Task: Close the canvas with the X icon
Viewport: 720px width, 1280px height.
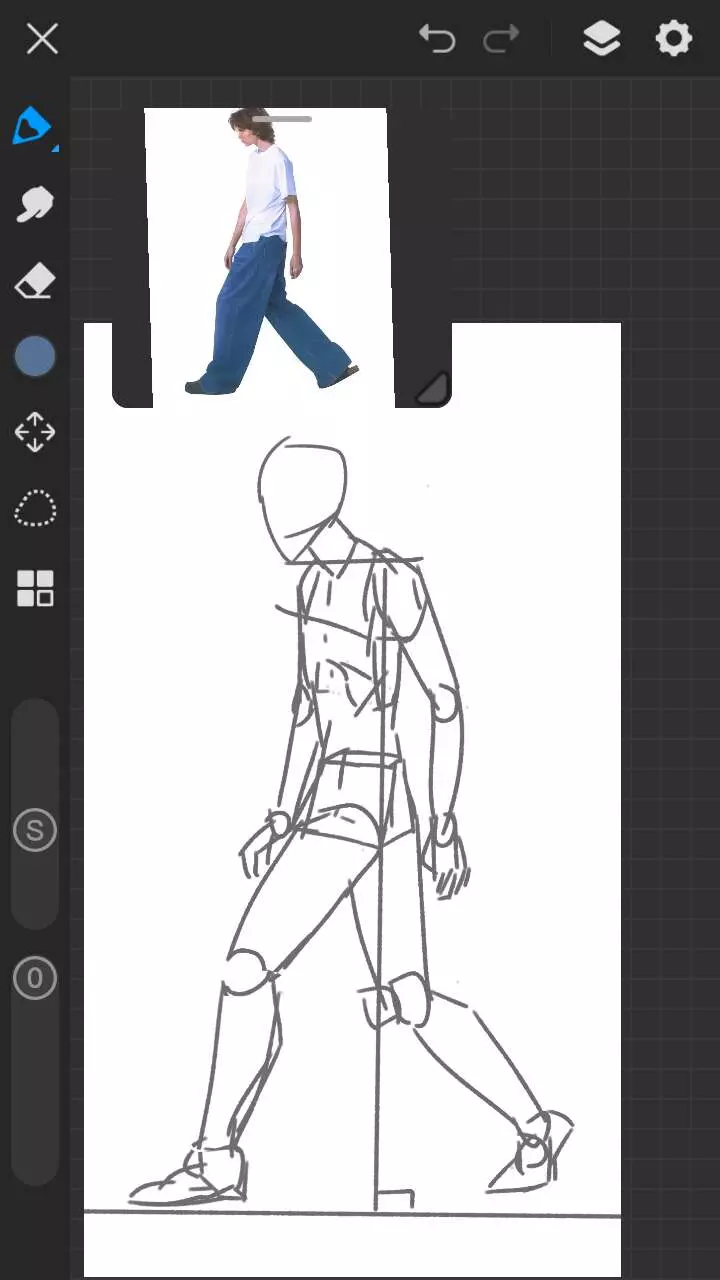Action: tap(42, 39)
